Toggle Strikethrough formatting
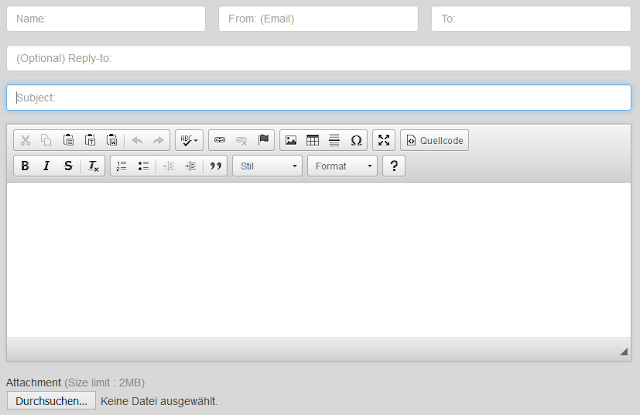640x415 pixels. click(x=68, y=166)
